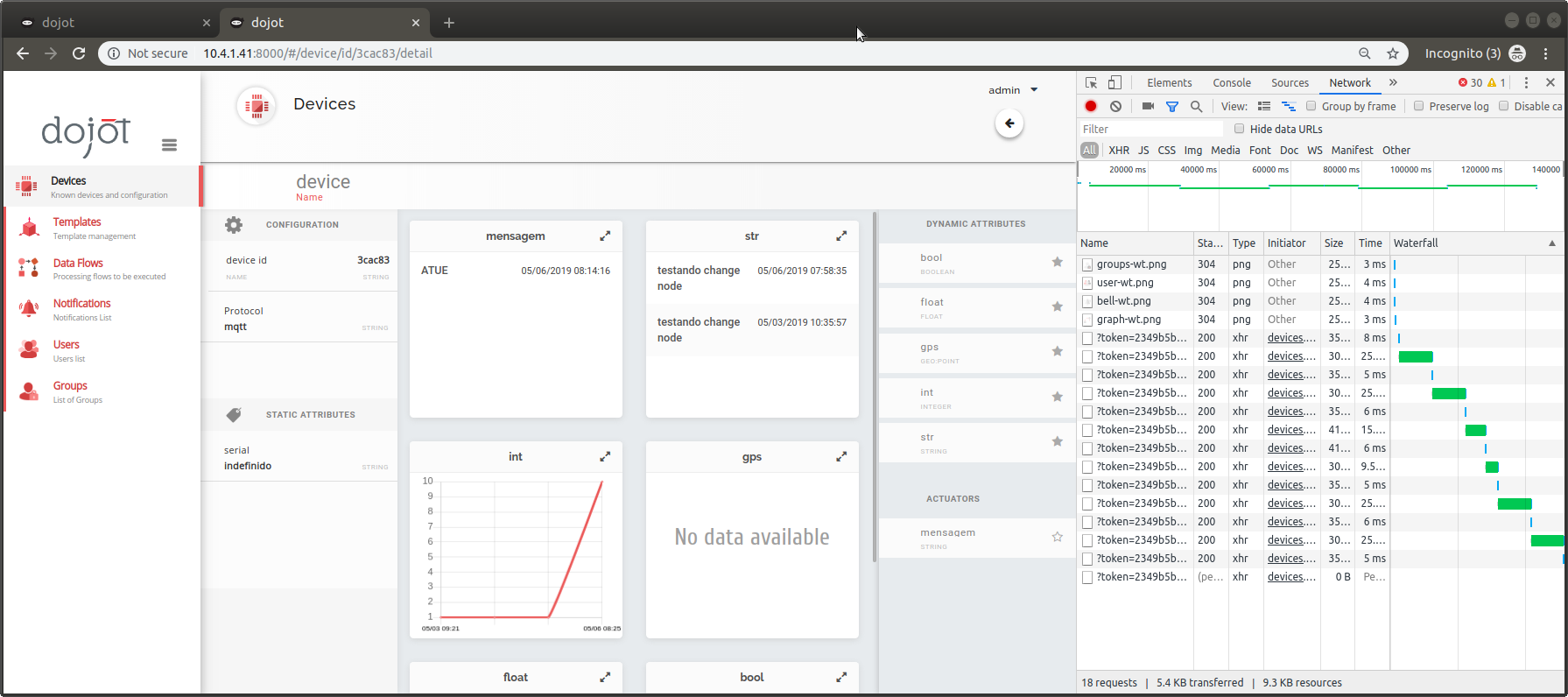
Task: Click the error count badge in DevTools
Action: pos(1470,83)
